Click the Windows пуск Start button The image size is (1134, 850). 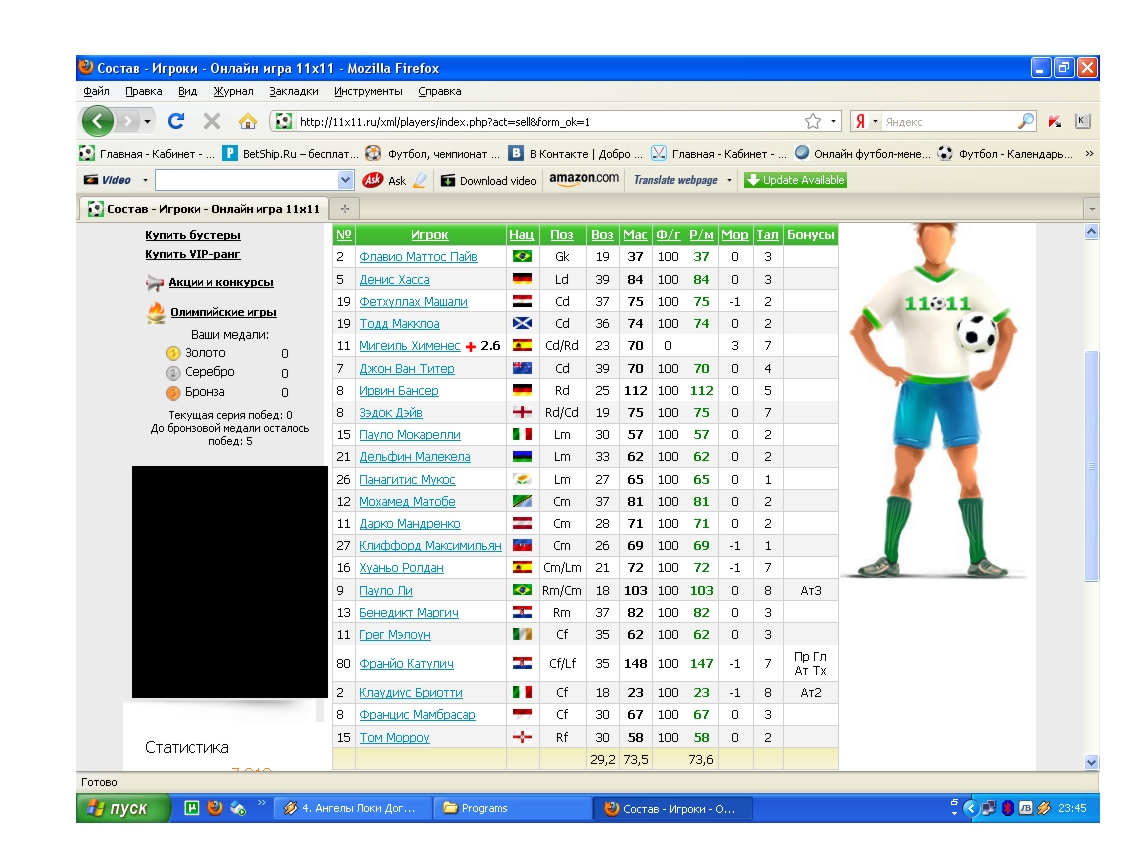pyautogui.click(x=120, y=808)
